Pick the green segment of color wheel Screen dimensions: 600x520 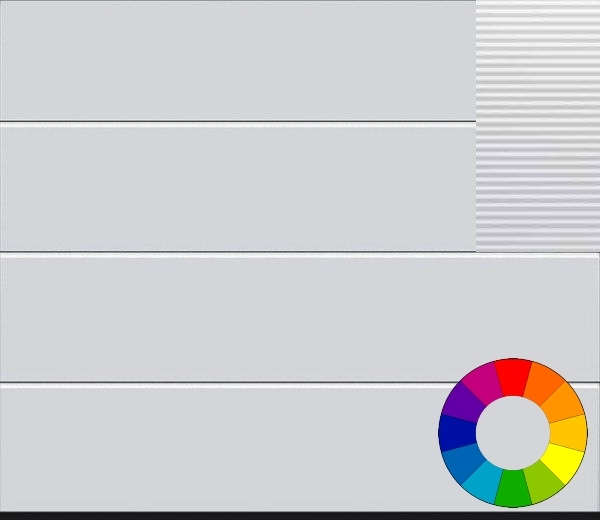(513, 489)
